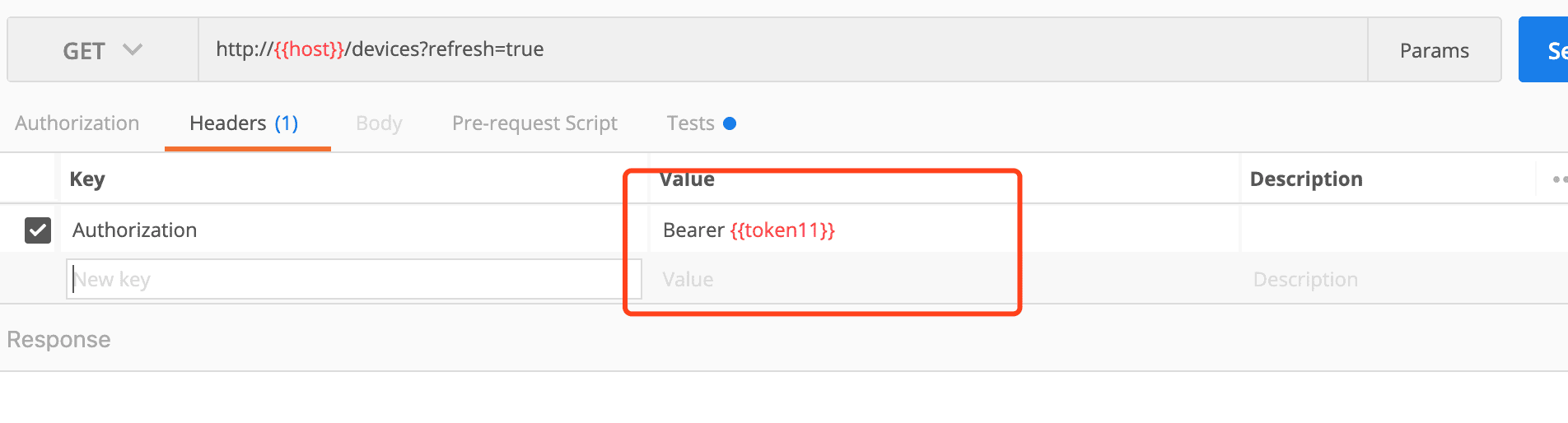
Task: Open the Params editor
Action: tap(1434, 50)
